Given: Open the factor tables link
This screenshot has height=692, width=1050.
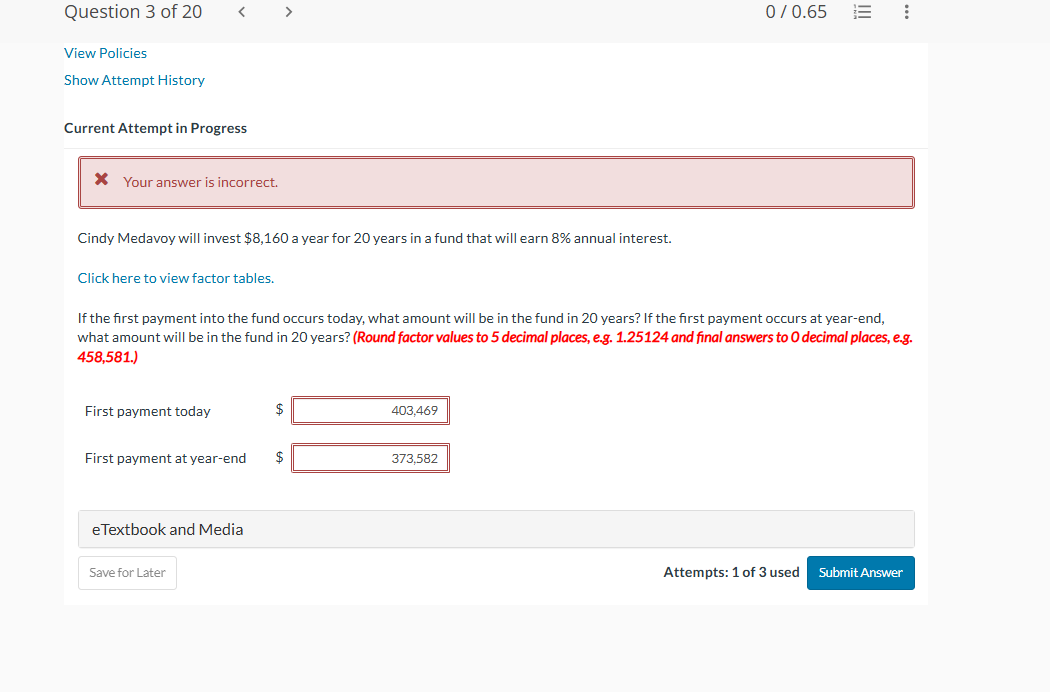Looking at the screenshot, I should 175,278.
